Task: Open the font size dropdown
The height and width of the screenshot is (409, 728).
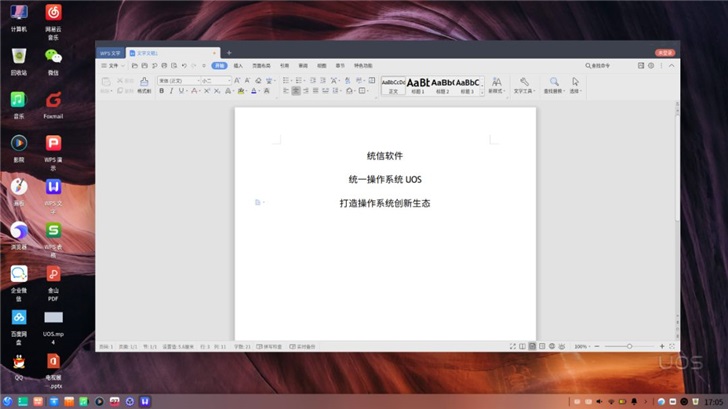Action: tap(215, 80)
